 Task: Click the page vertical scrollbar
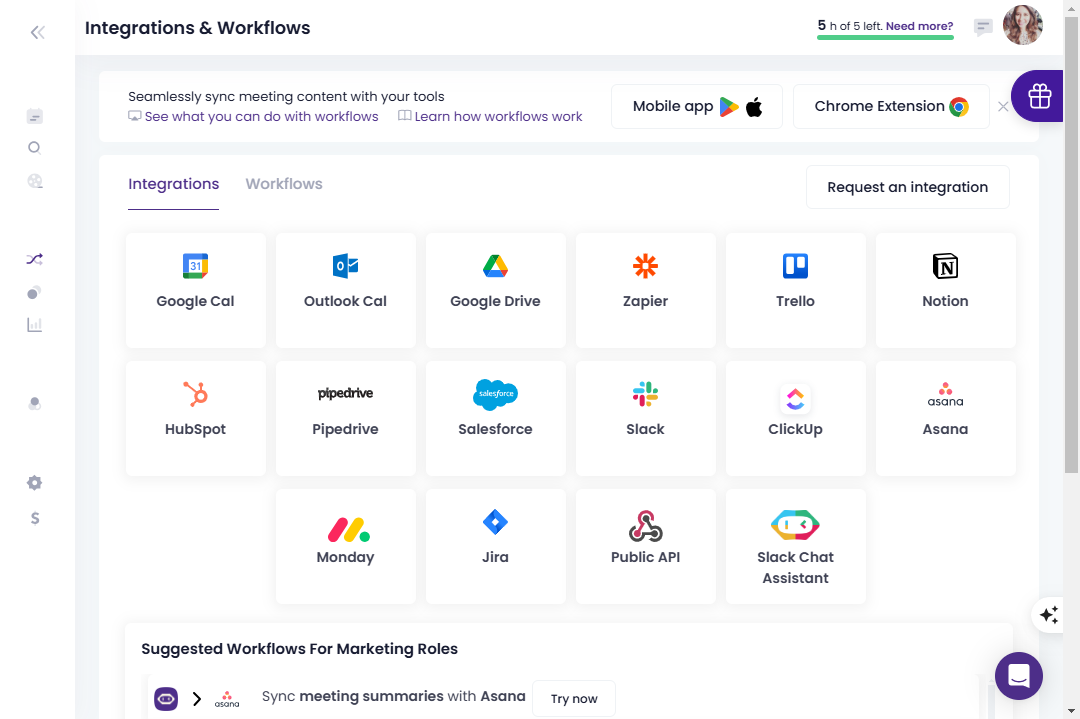(x=1071, y=244)
